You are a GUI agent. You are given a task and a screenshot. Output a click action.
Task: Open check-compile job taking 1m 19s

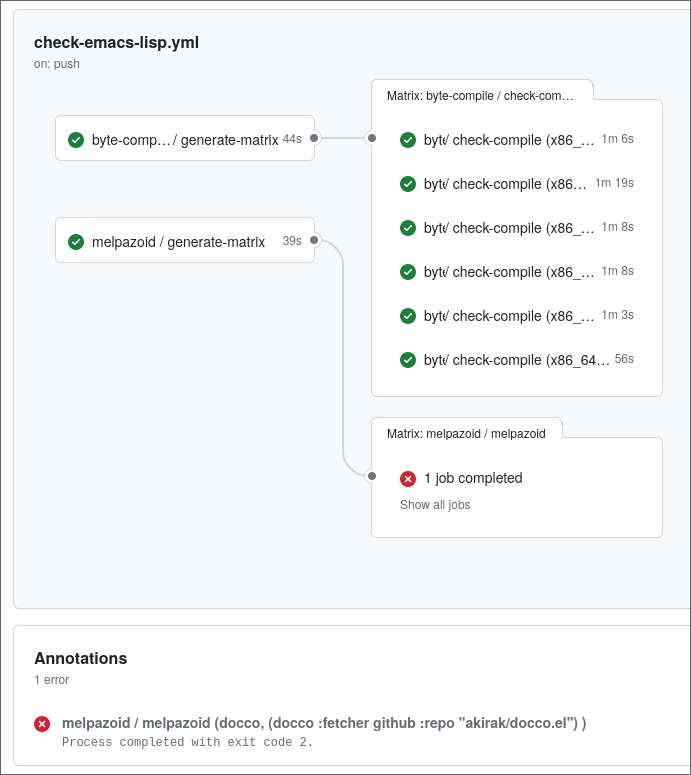tap(517, 184)
